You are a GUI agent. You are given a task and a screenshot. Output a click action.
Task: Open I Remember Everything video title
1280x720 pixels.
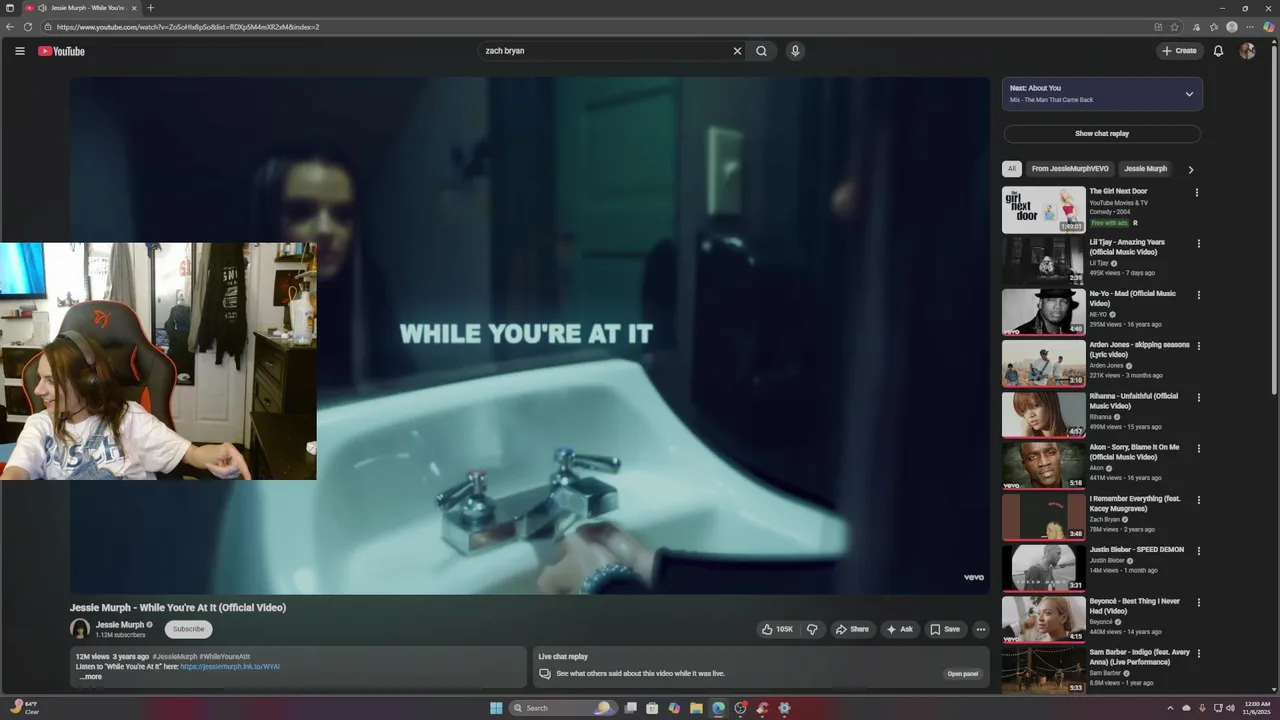point(1135,504)
